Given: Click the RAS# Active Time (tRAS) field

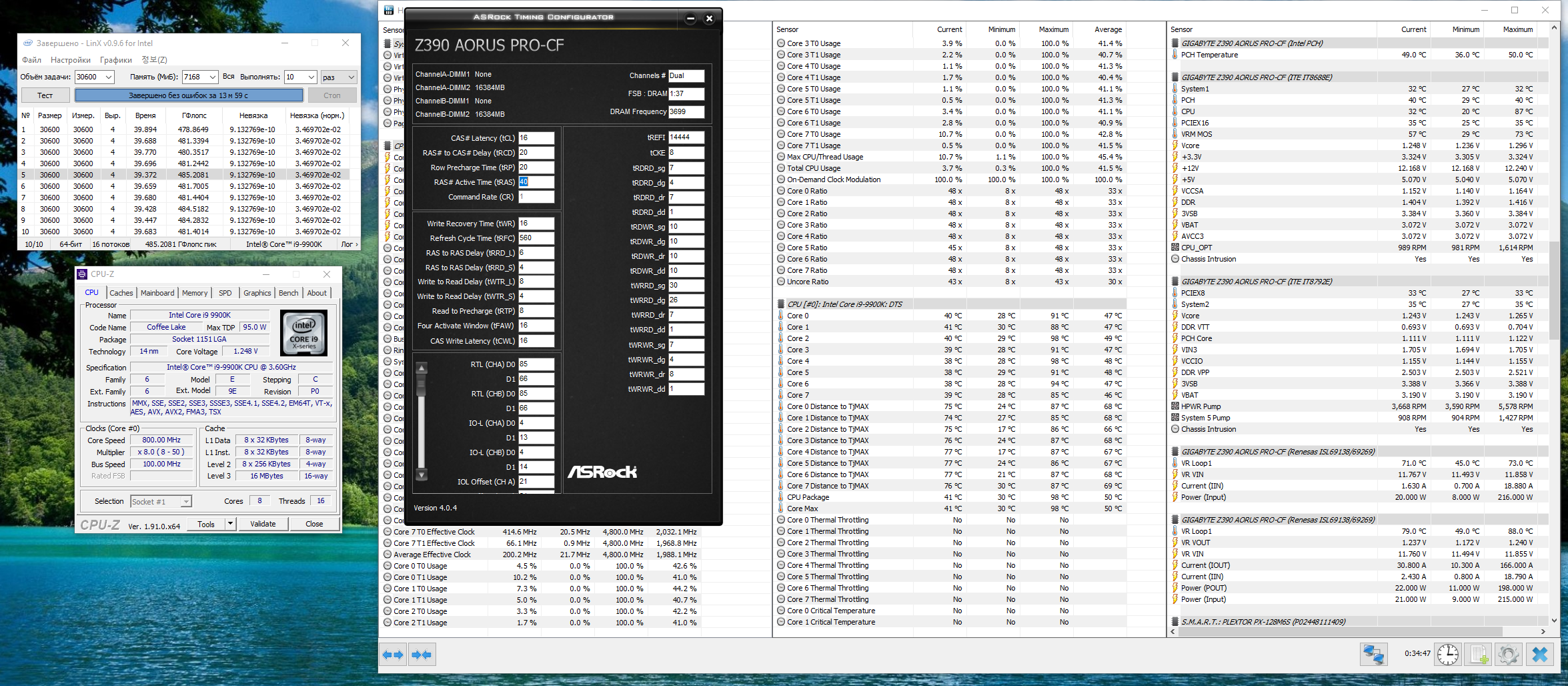Looking at the screenshot, I should [x=536, y=182].
